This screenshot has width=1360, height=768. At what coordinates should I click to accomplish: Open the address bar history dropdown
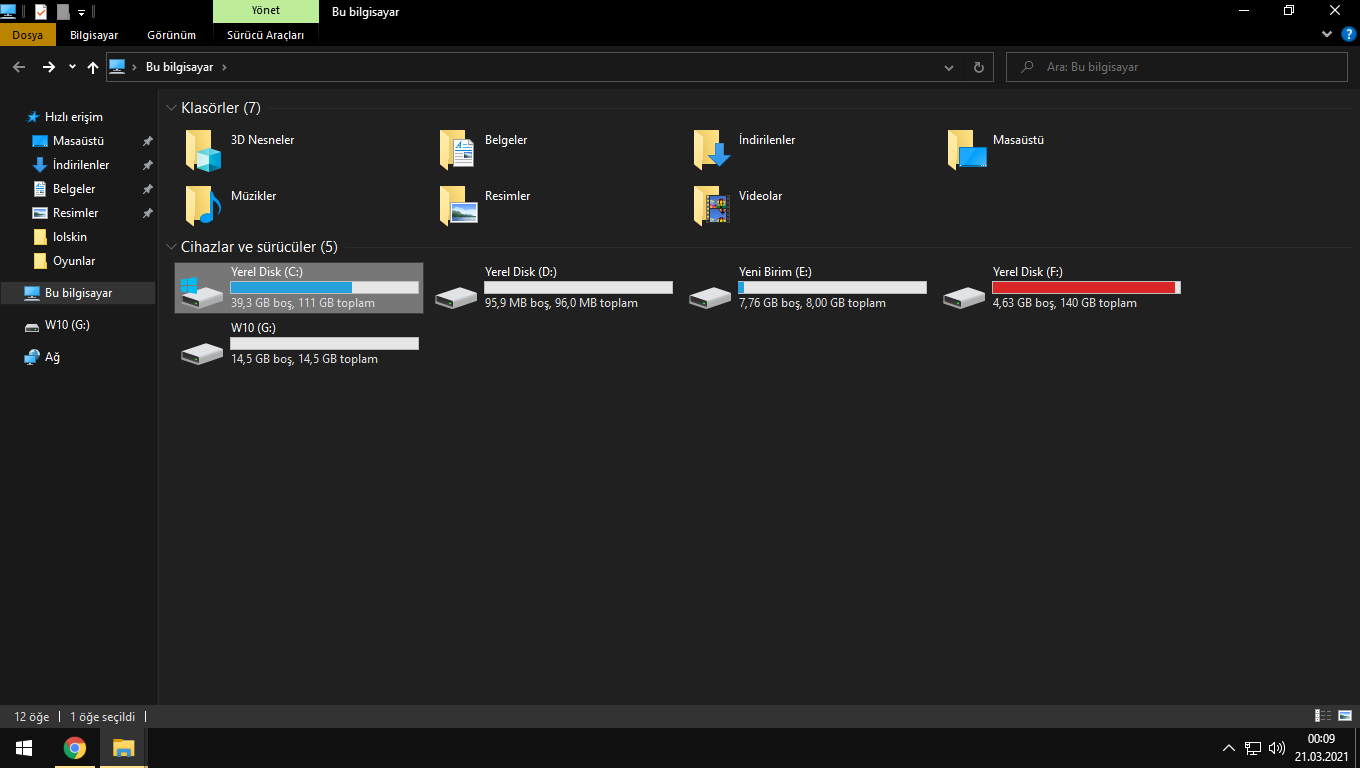pos(949,67)
